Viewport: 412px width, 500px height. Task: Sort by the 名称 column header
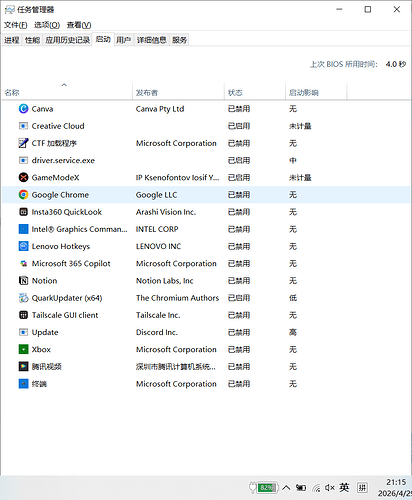(x=67, y=92)
